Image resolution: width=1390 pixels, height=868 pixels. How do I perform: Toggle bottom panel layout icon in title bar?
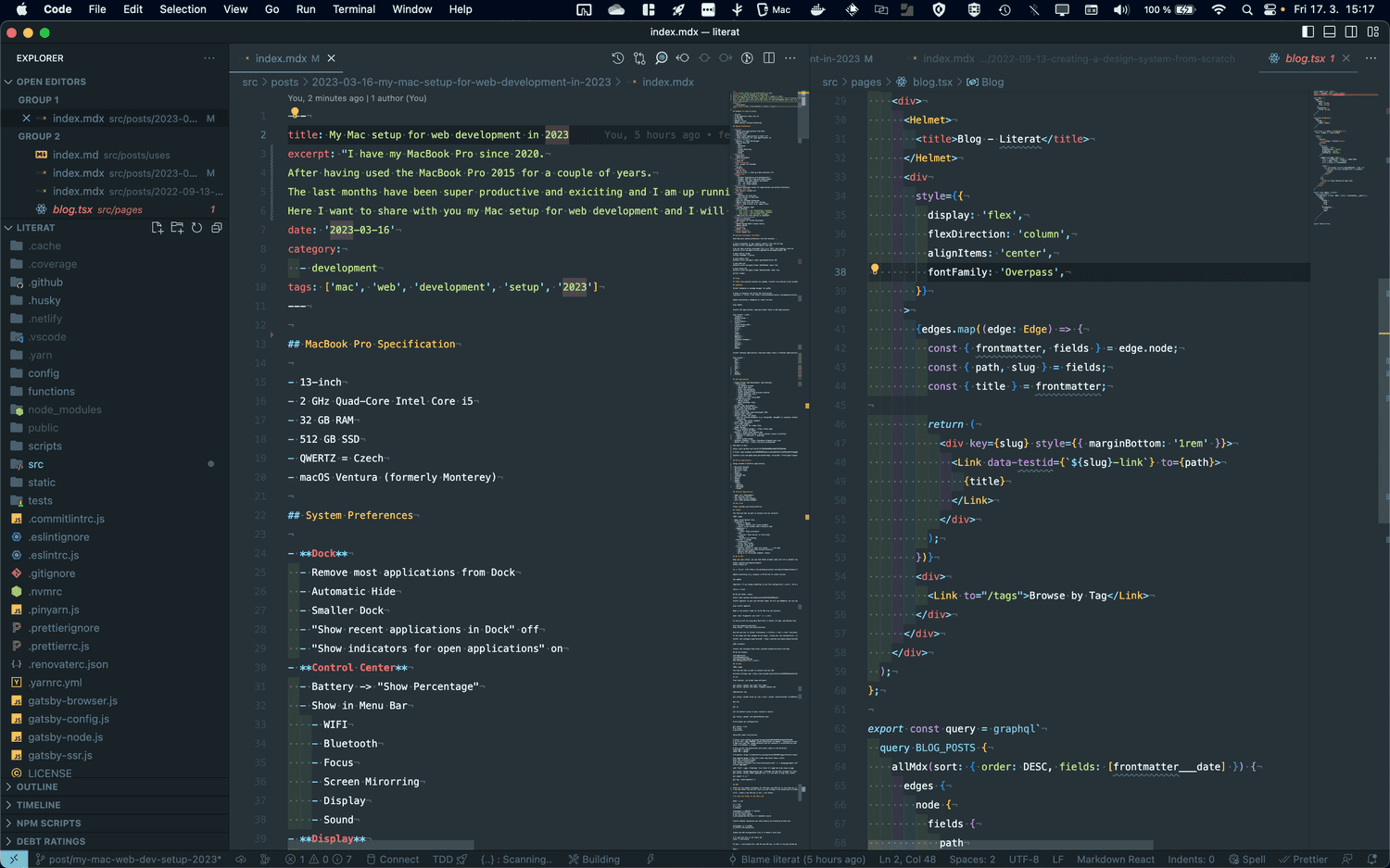coord(1330,31)
